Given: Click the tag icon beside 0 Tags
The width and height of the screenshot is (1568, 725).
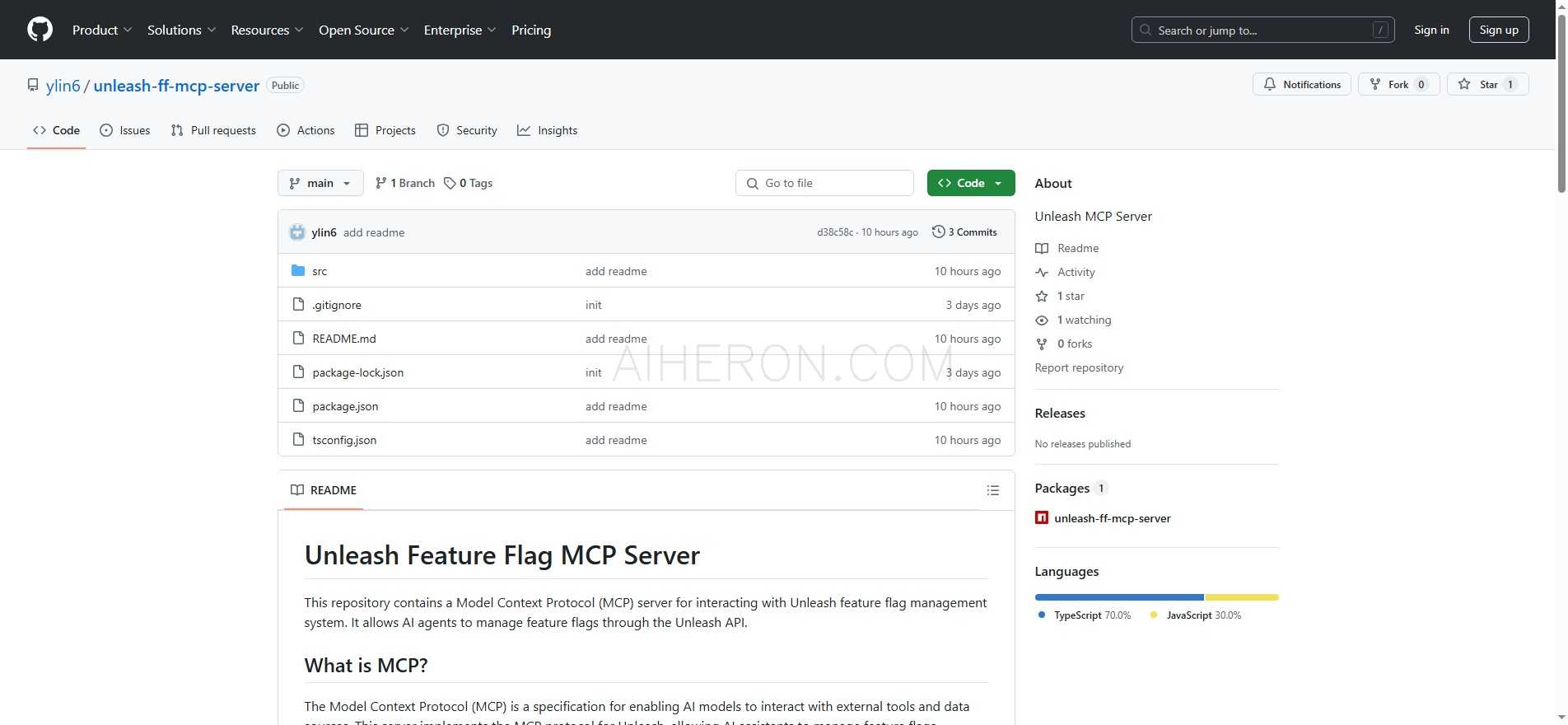Looking at the screenshot, I should click(x=450, y=183).
